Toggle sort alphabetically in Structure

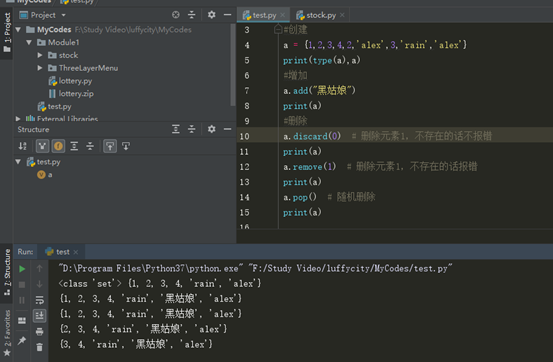(23, 146)
